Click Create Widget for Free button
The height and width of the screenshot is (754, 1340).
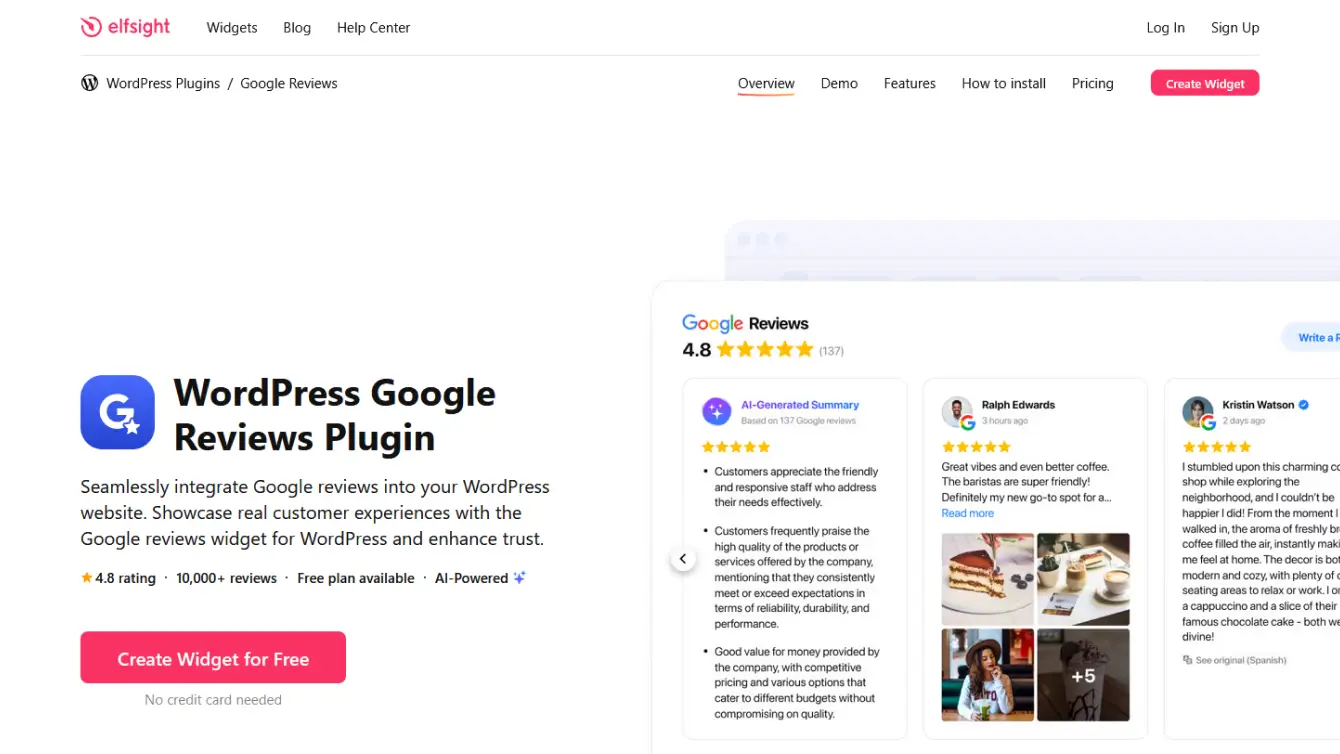tap(213, 657)
